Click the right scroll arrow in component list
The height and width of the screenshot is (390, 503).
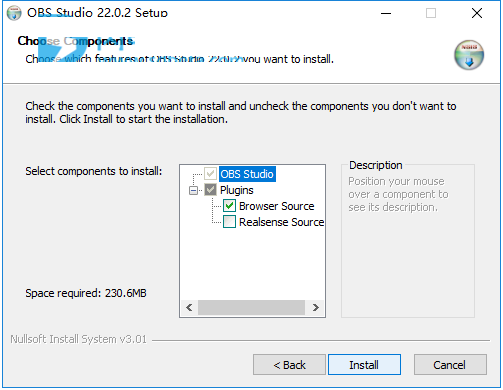point(316,307)
